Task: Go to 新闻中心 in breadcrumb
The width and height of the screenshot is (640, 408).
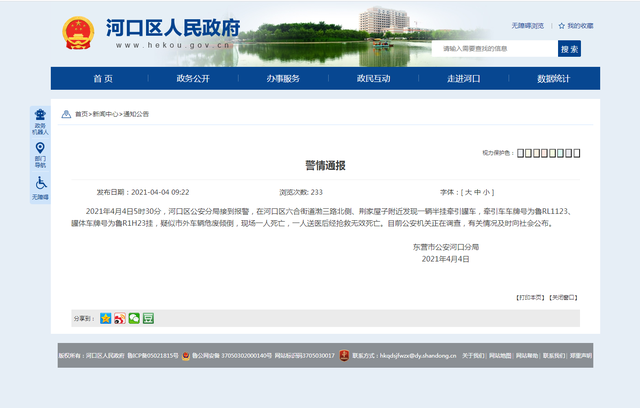Action: click(x=105, y=114)
